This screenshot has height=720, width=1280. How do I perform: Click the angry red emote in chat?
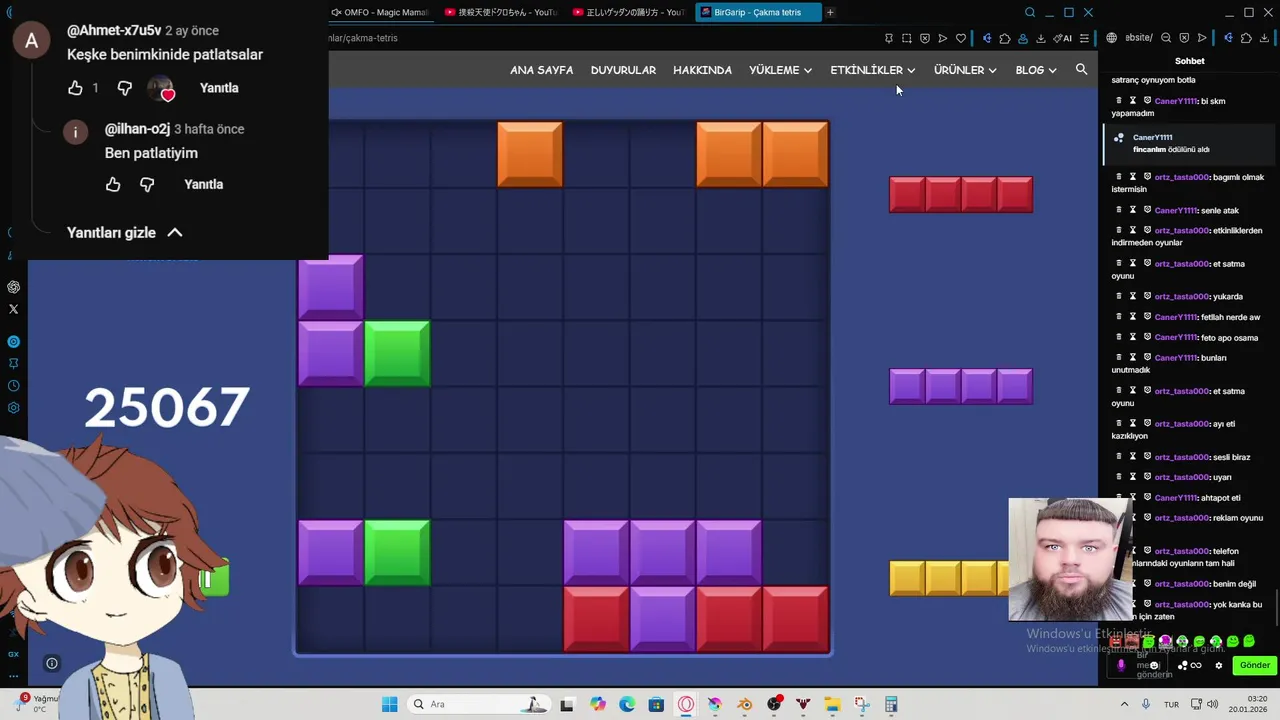[1116, 642]
